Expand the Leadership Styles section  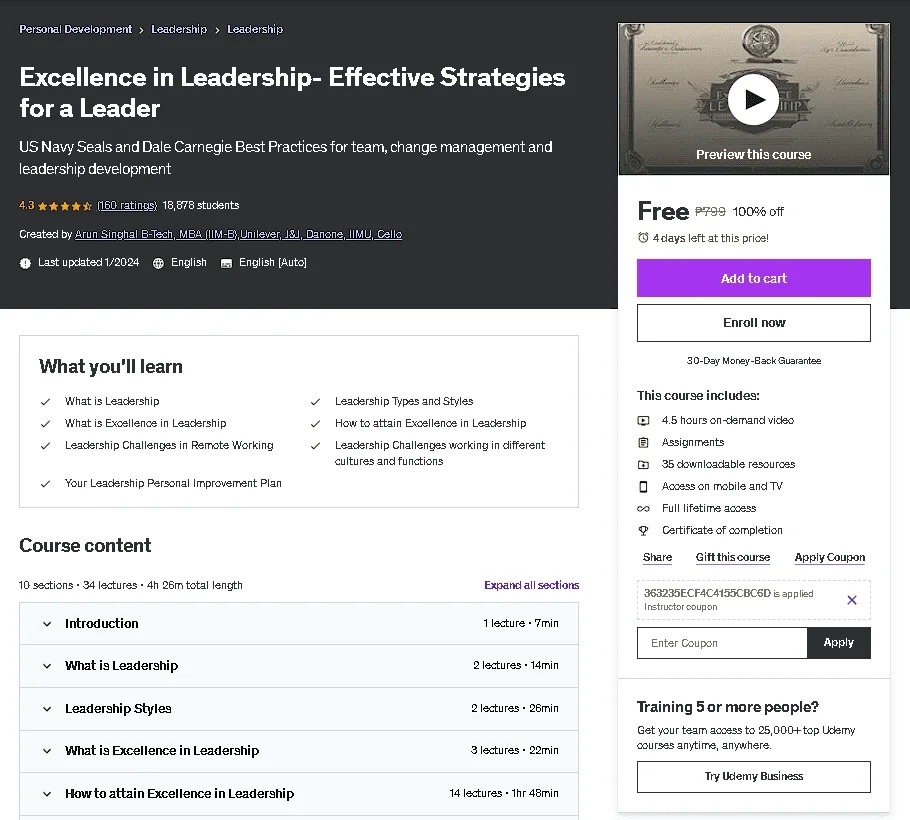[x=299, y=709]
